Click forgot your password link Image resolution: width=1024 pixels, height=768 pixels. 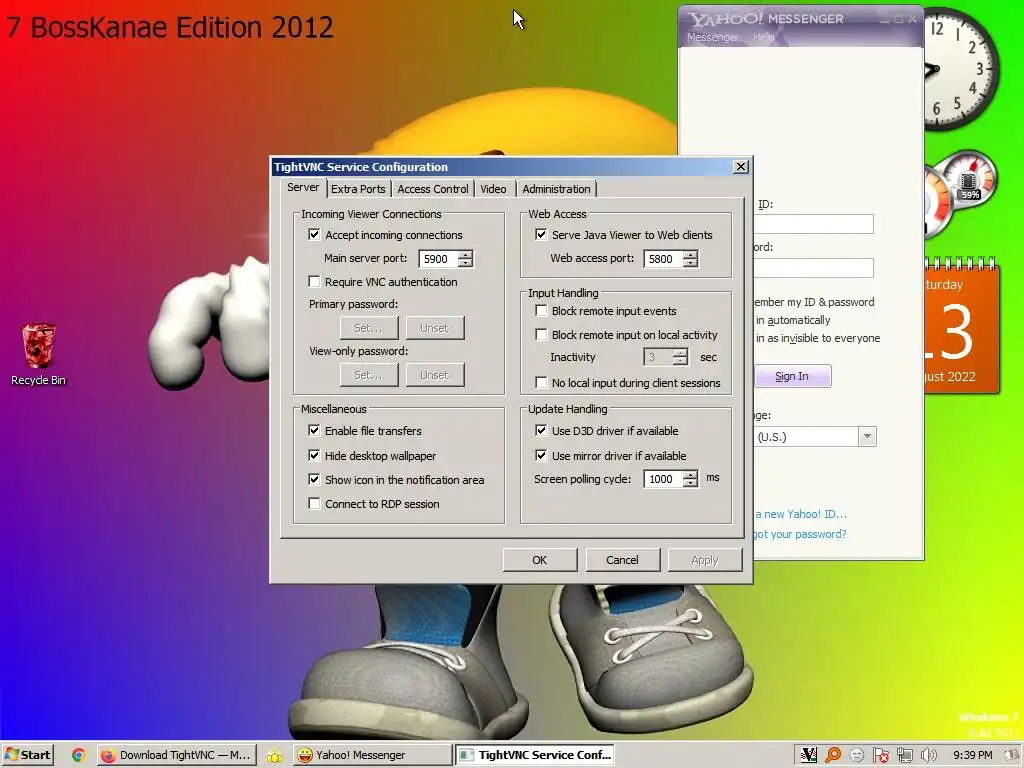[x=799, y=534]
